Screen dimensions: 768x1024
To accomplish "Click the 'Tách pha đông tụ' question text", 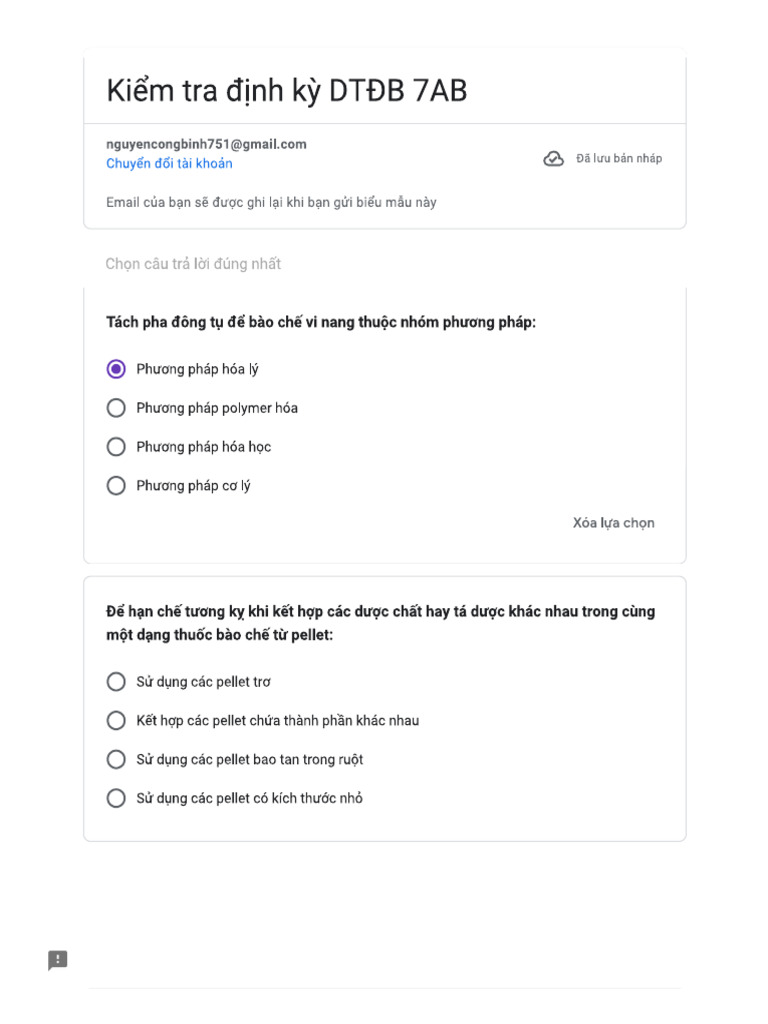I will tap(321, 323).
